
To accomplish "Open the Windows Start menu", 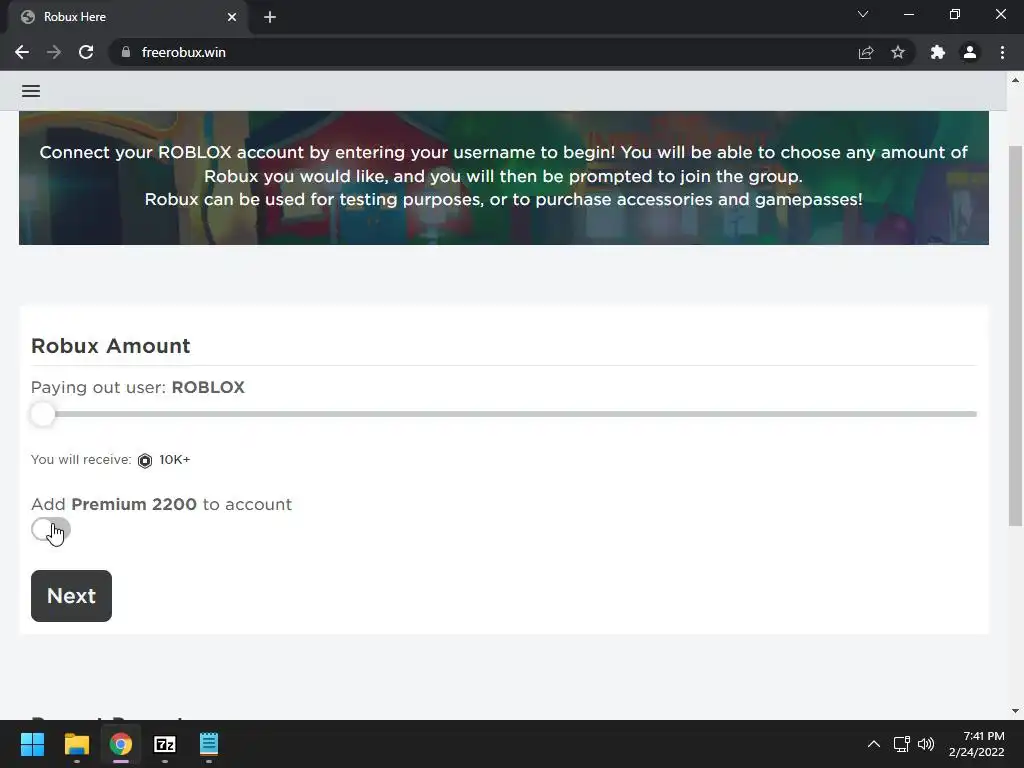I will pos(33,744).
